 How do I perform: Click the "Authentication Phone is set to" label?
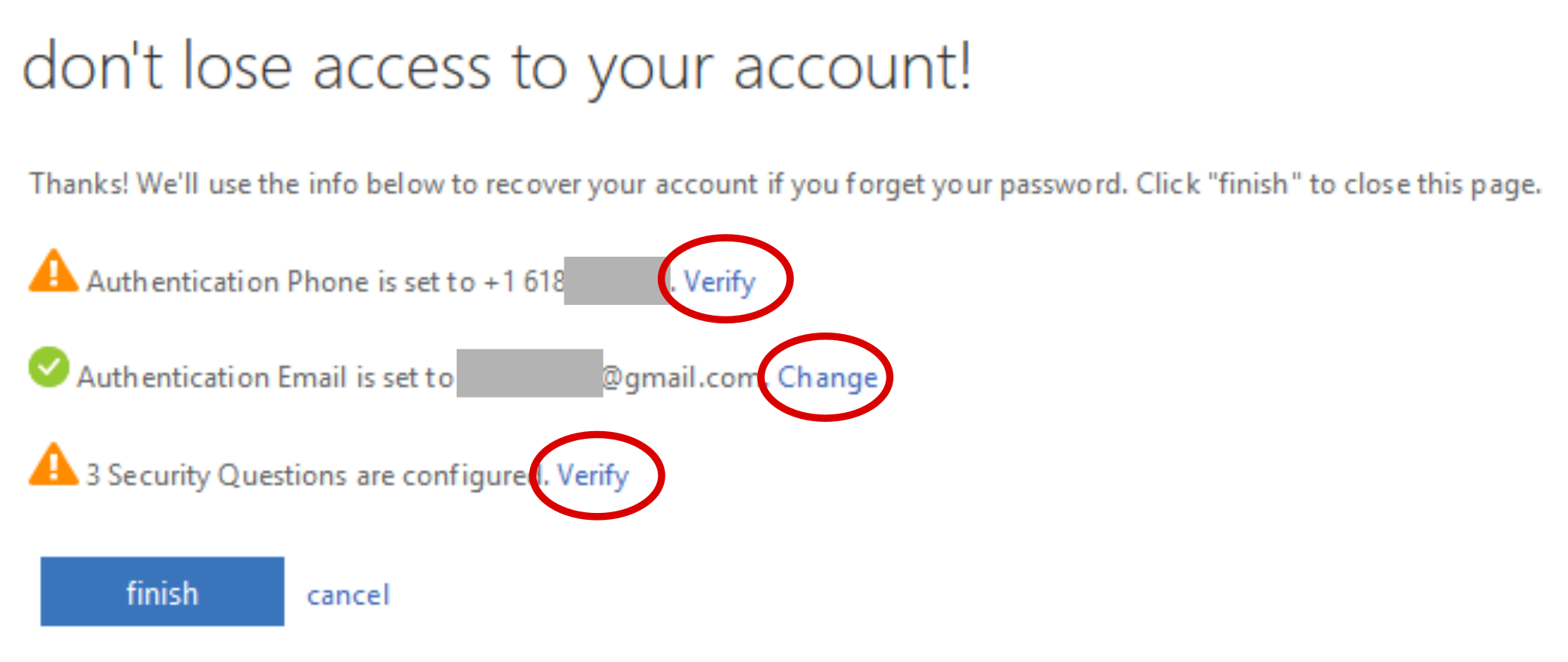pos(281,282)
